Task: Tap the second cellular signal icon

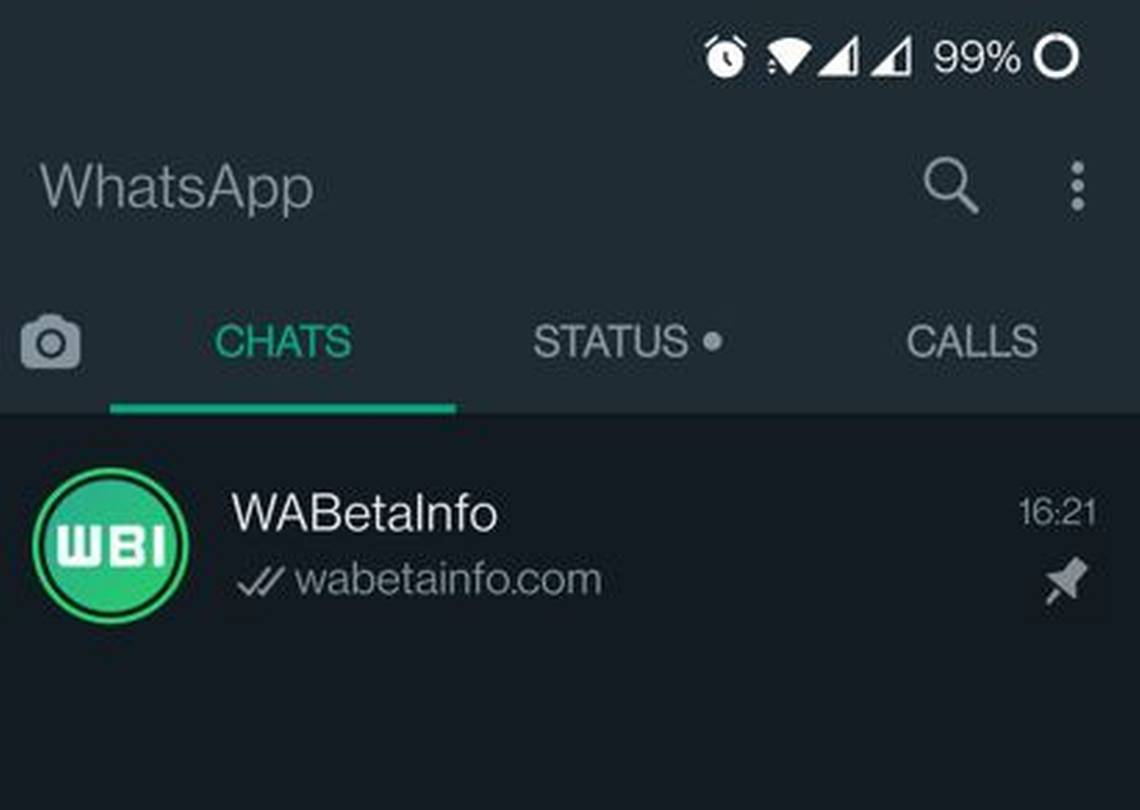Action: 891,57
